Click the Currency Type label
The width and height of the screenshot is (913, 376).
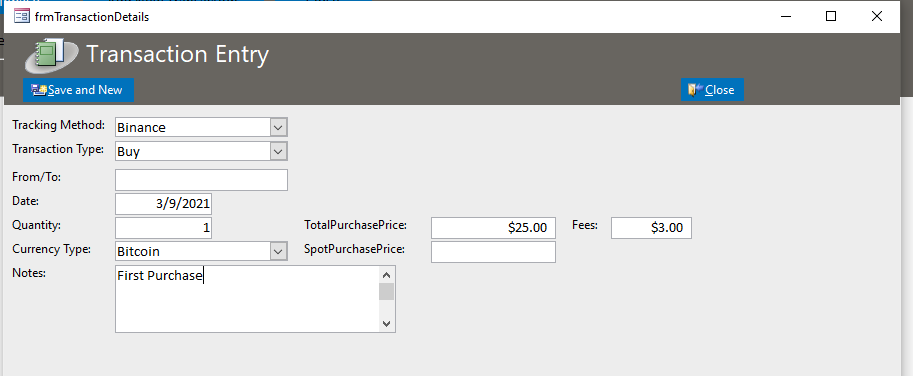52,249
